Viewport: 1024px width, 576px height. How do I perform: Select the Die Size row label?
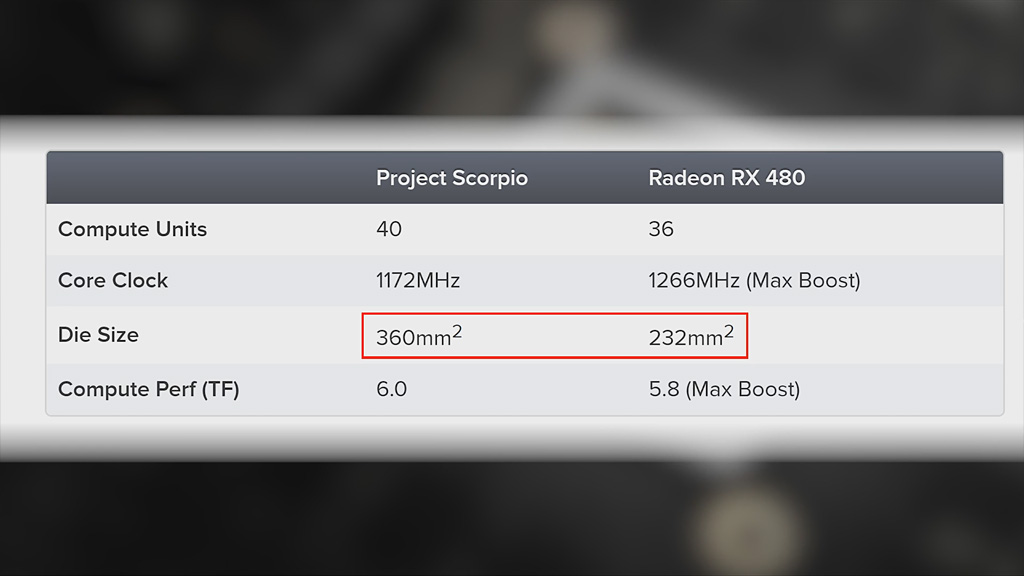(x=98, y=335)
